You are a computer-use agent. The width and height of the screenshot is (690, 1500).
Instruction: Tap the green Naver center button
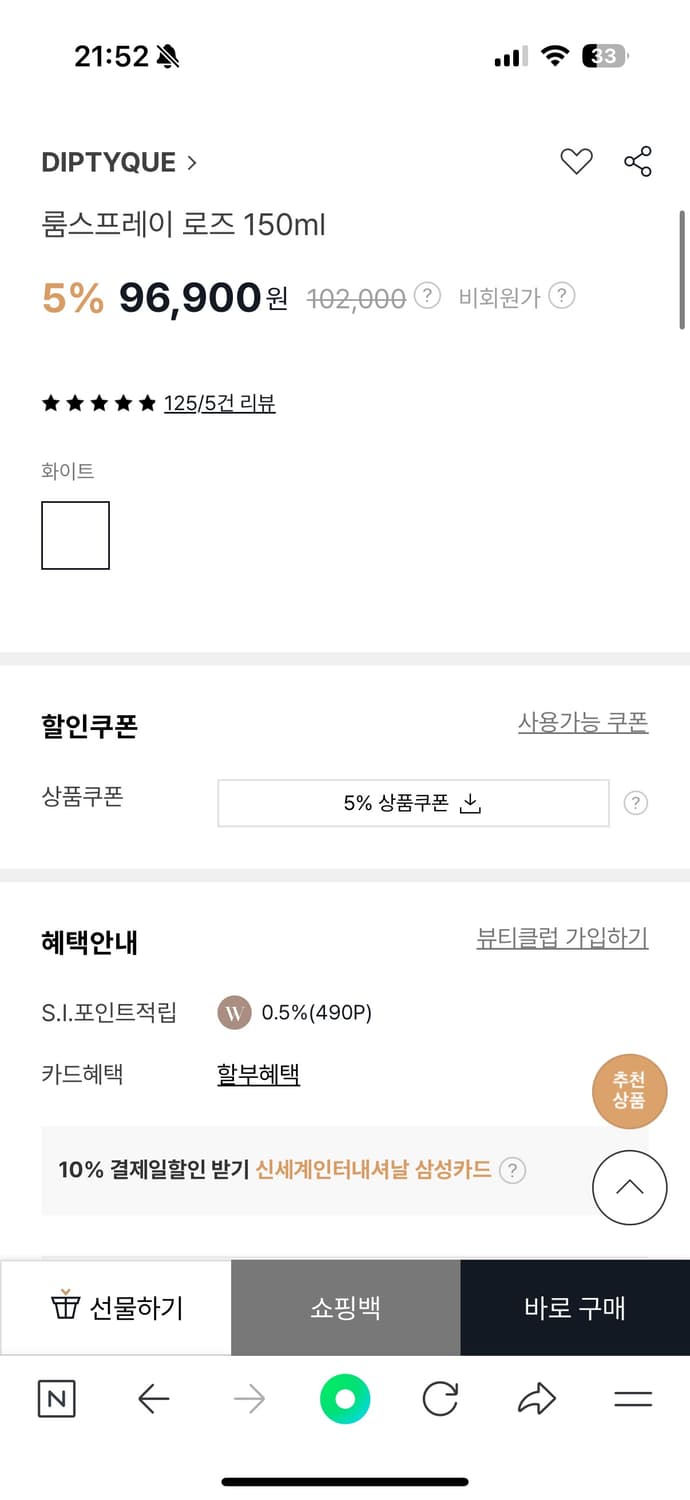point(345,1399)
